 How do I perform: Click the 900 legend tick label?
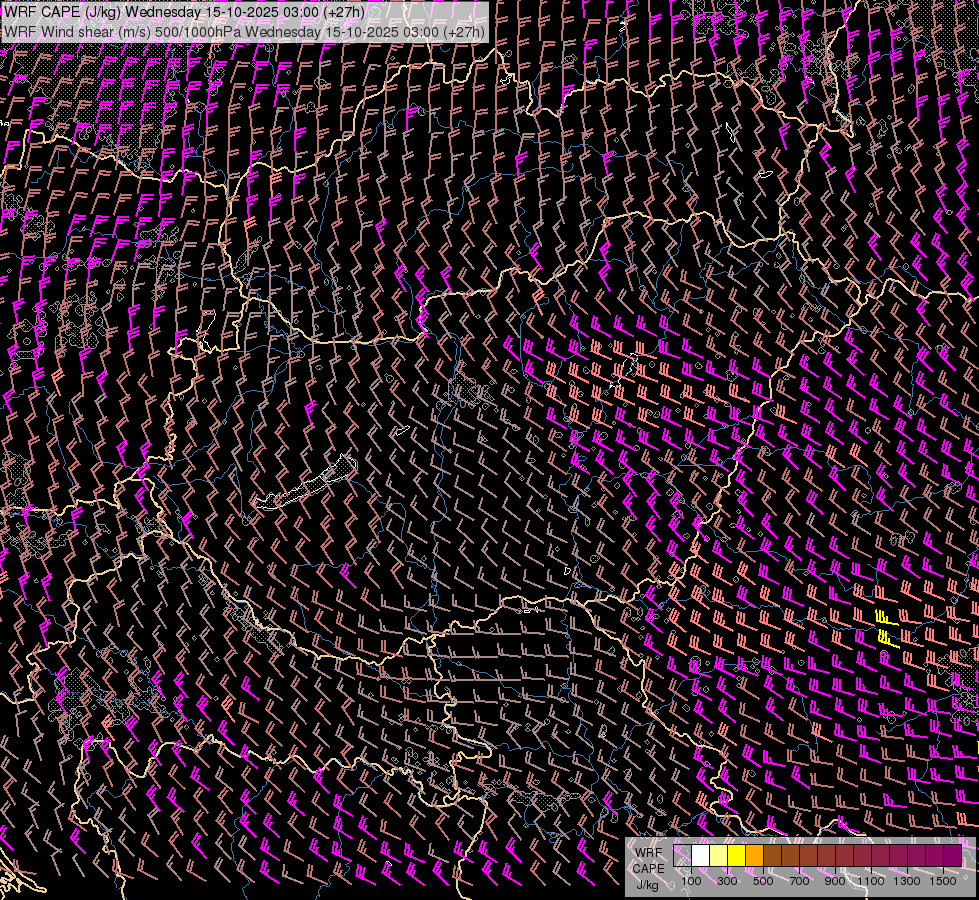tap(835, 881)
